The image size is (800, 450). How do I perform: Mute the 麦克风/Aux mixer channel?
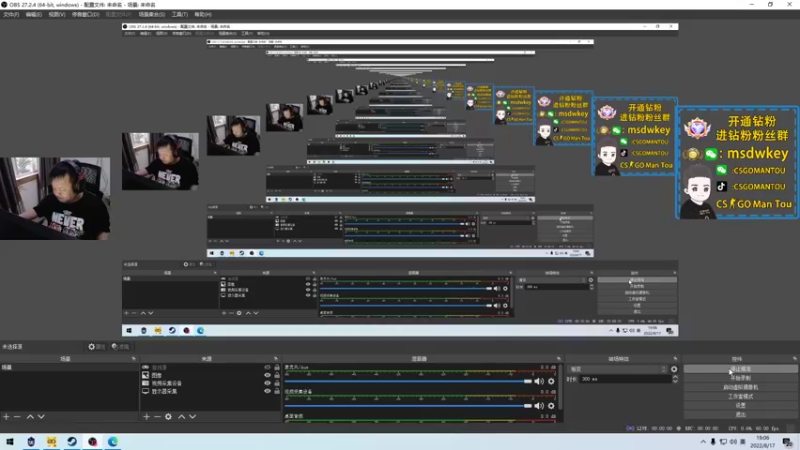click(x=539, y=381)
